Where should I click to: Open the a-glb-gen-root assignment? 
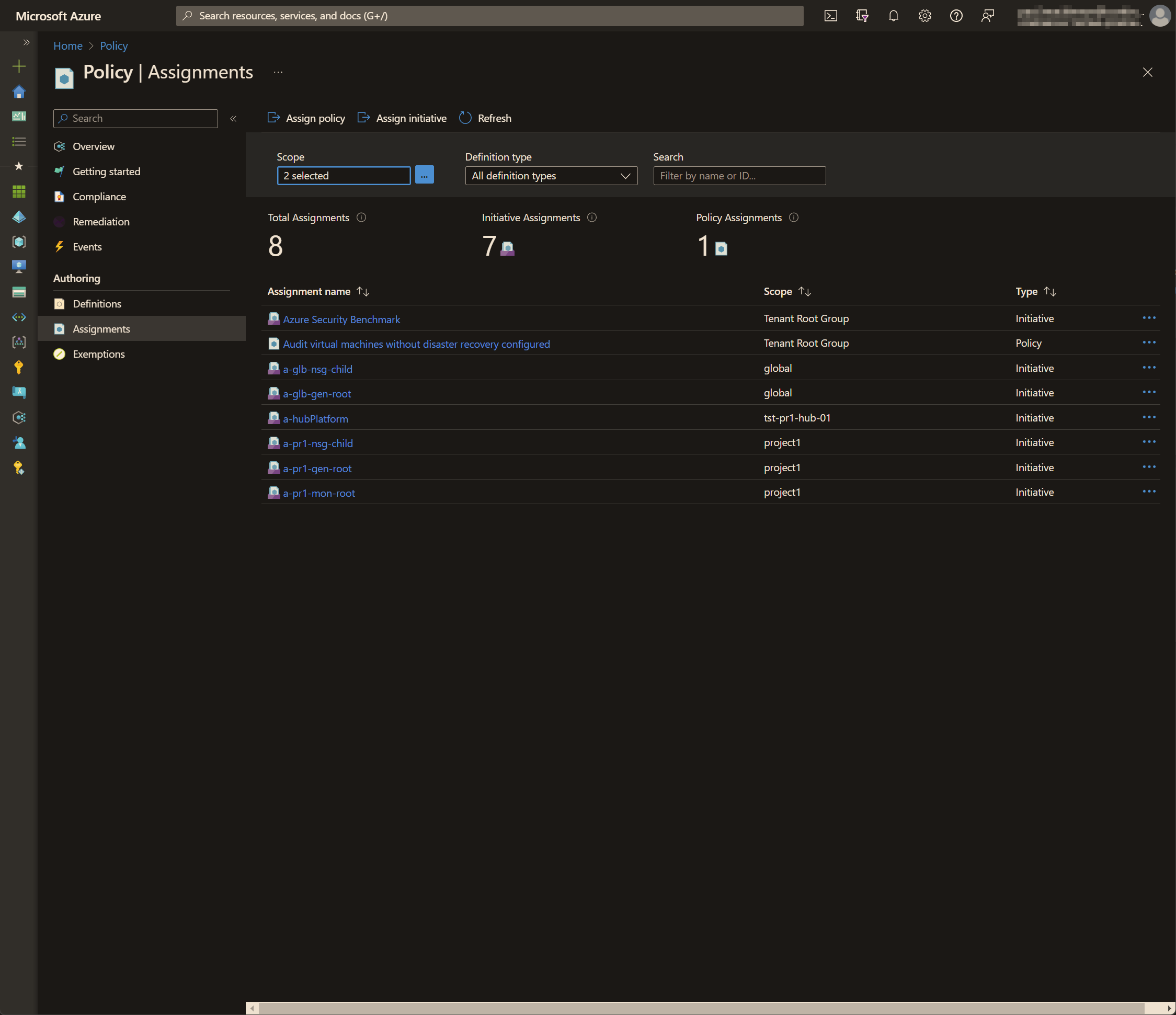(317, 393)
